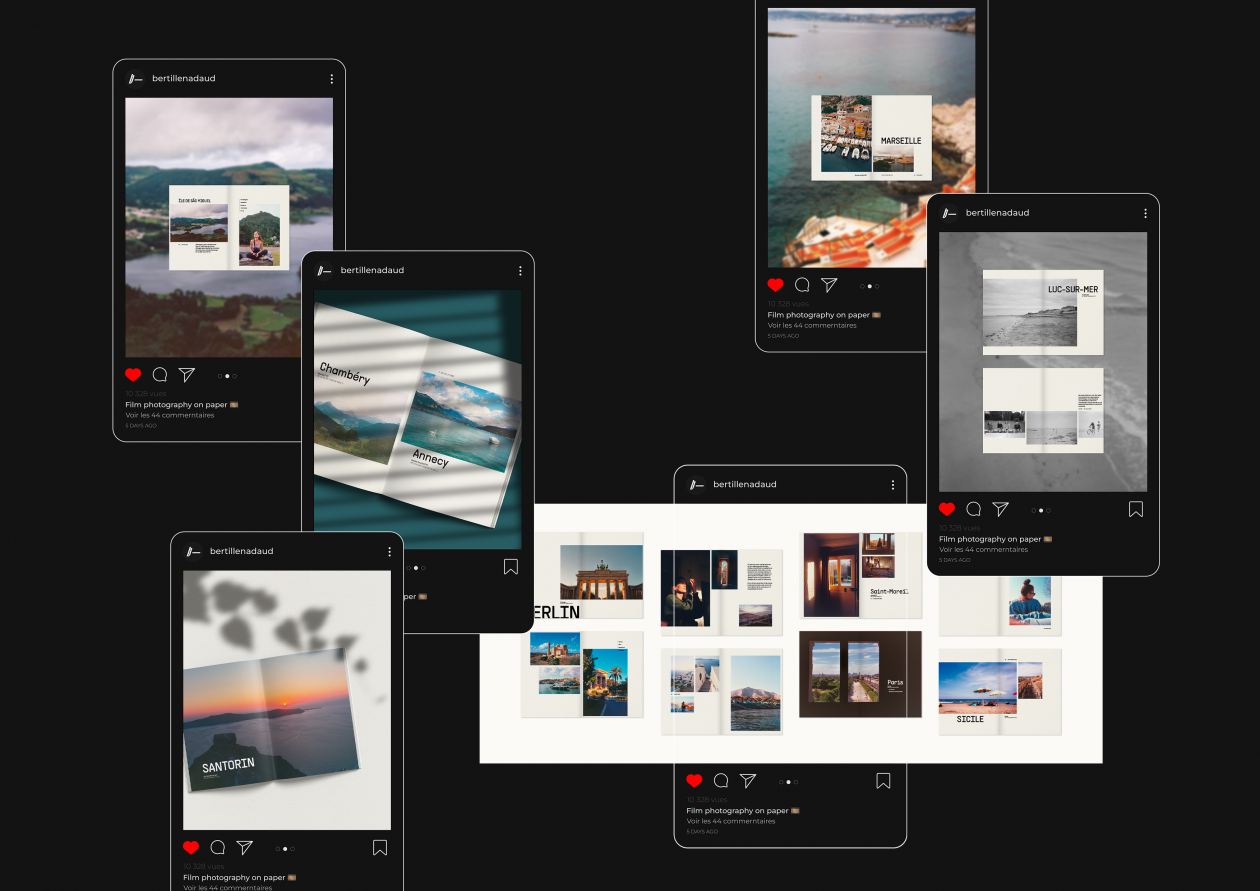Open the comment icon on Luc-sur-Mer post
Screen dimensions: 1260x891
974,509
